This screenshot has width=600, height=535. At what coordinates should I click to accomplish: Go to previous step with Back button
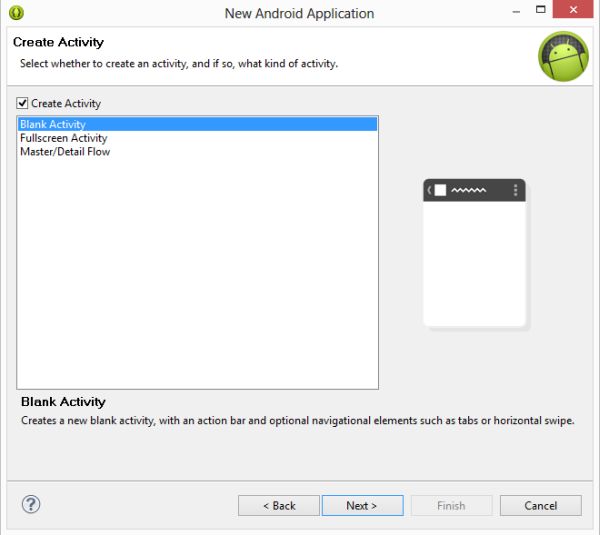tap(279, 506)
